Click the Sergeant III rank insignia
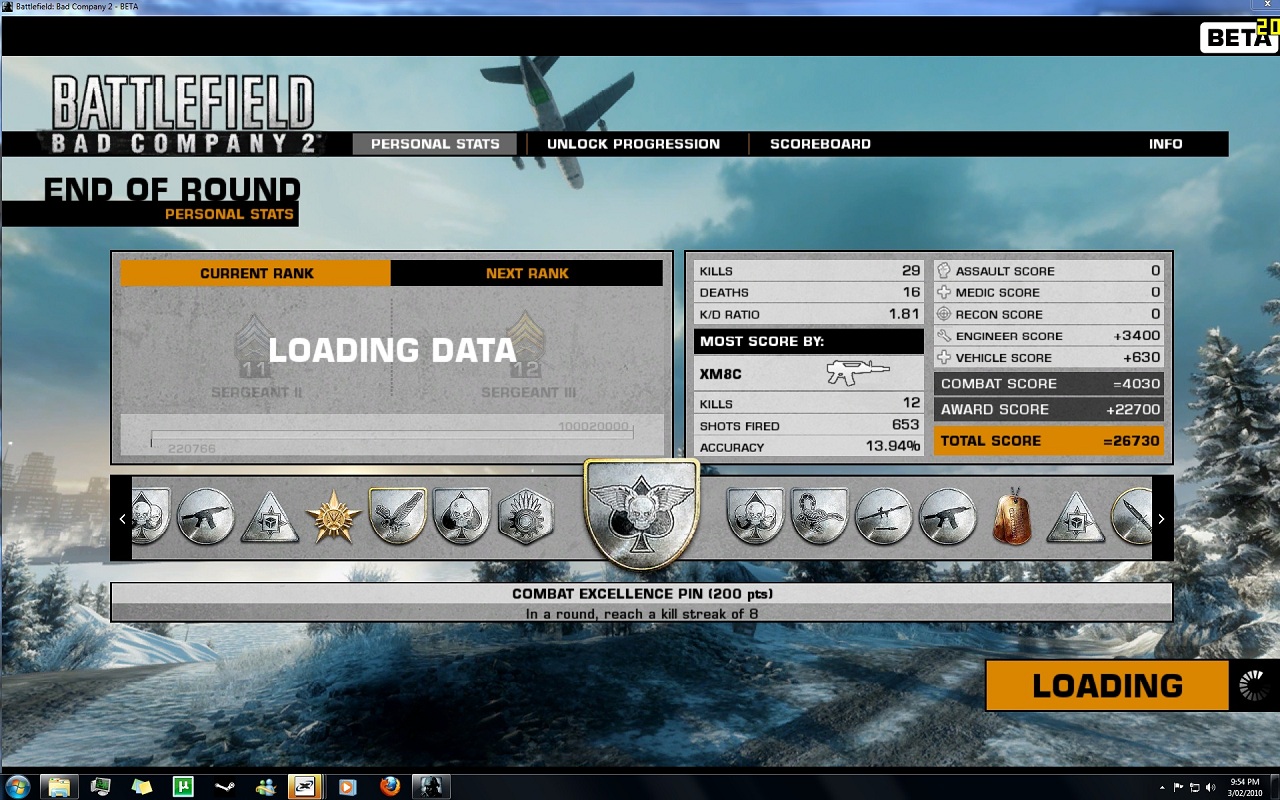This screenshot has width=1280, height=800. (526, 344)
